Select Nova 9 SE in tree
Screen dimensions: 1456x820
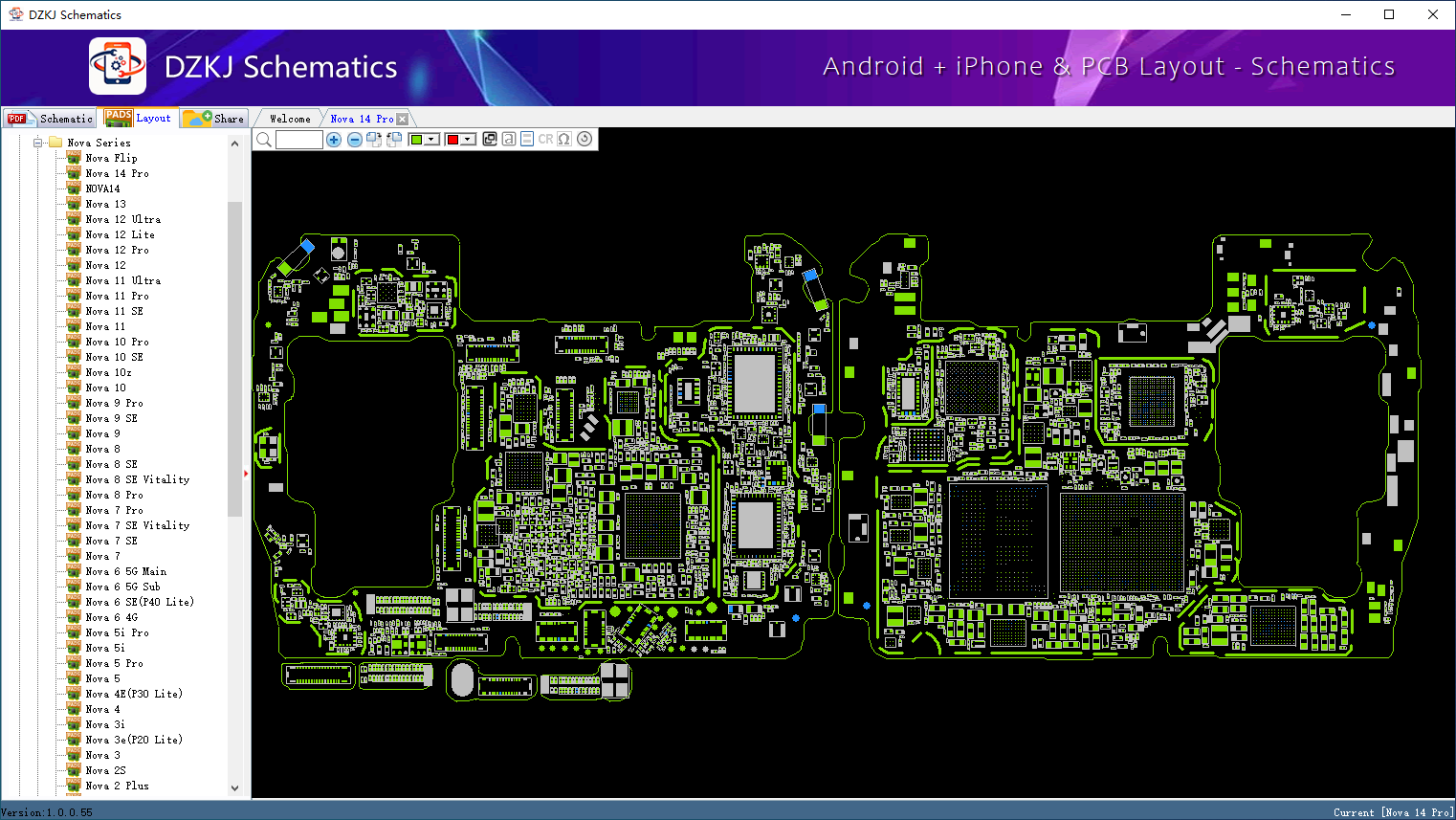click(x=111, y=418)
